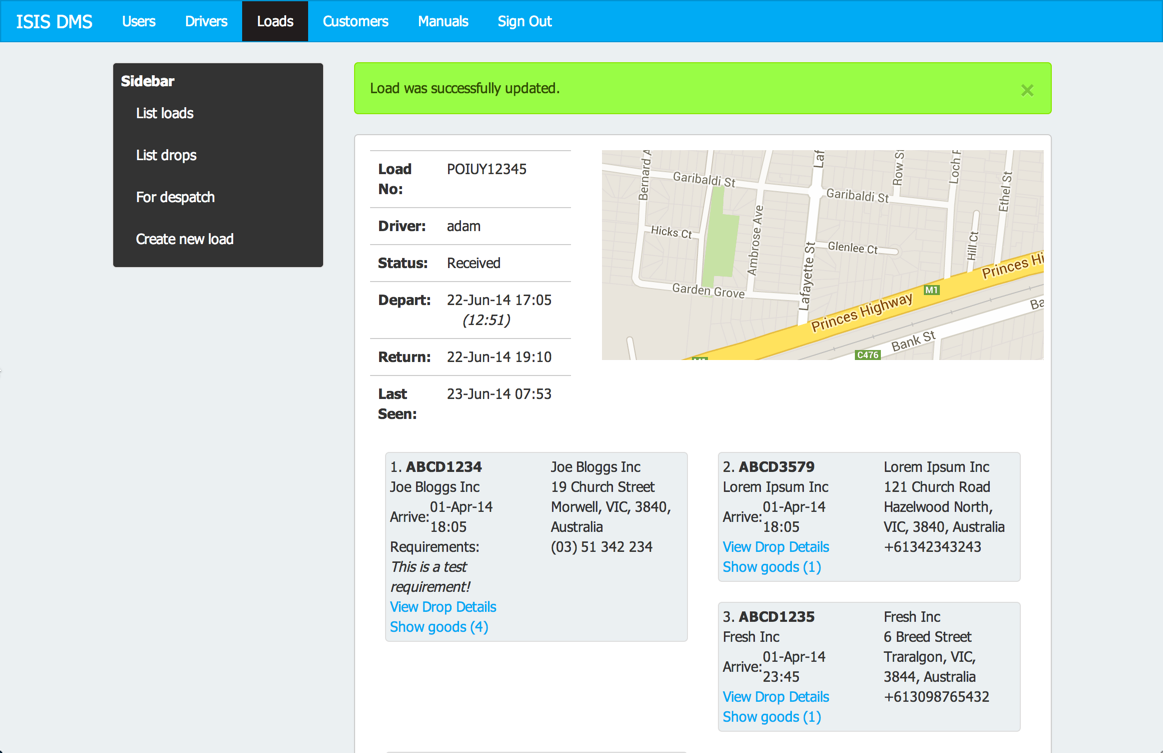Select the Loads navigation tab
This screenshot has width=1163, height=753.
point(275,22)
